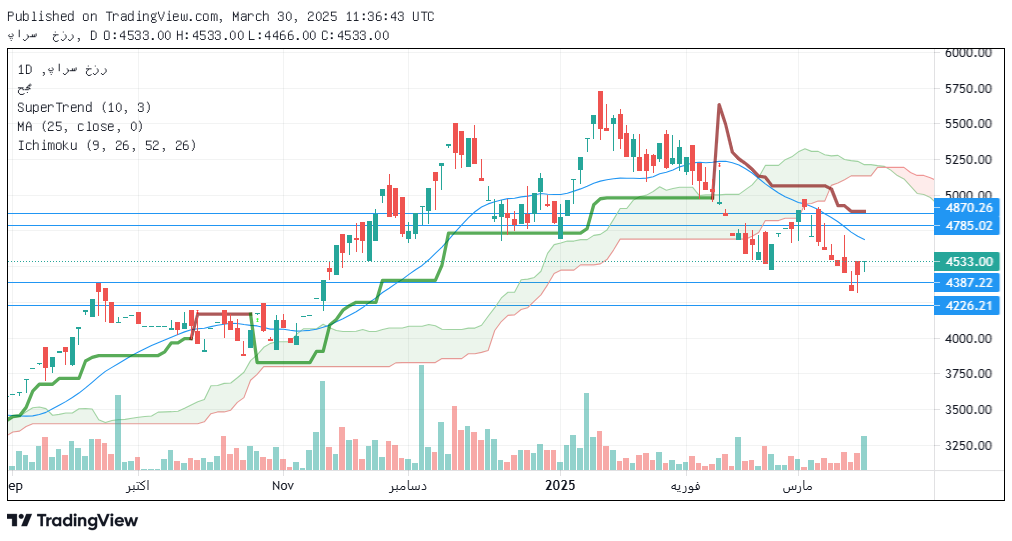
Task: Click the 4785.02 horizontal line price tag
Action: (967, 226)
